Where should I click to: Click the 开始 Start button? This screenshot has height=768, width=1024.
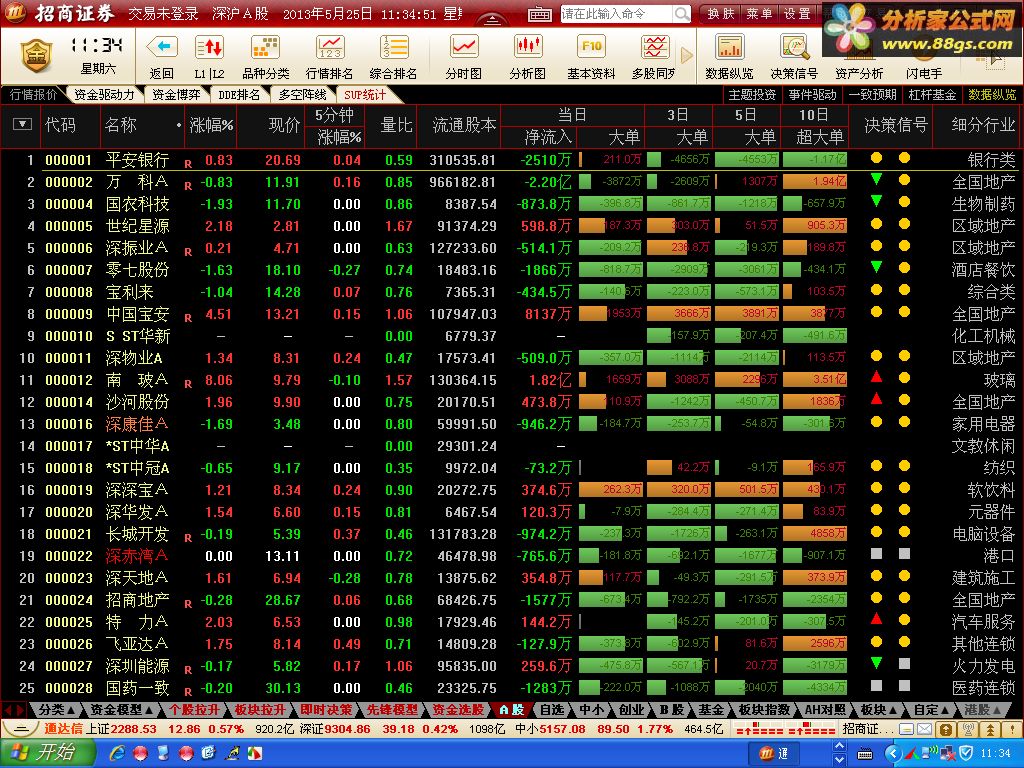click(46, 753)
